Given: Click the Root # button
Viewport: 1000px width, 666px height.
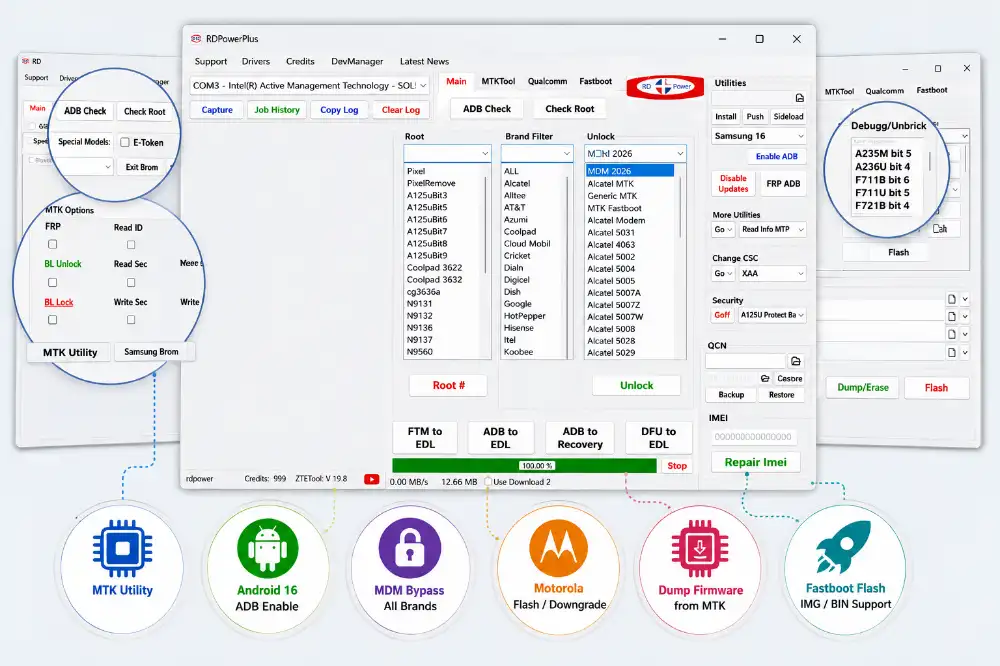Looking at the screenshot, I should (x=448, y=385).
